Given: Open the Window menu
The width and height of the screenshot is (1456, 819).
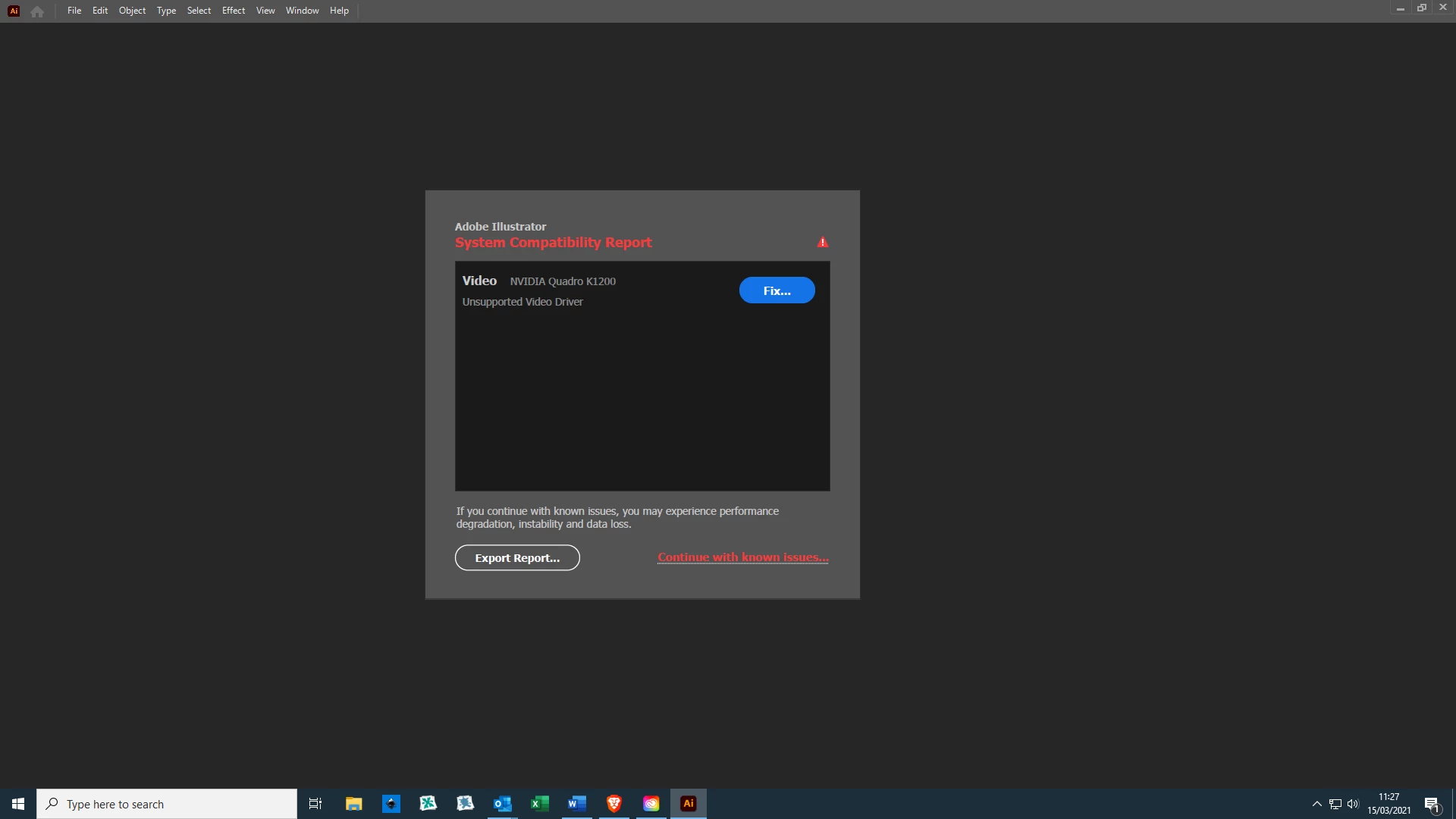Looking at the screenshot, I should tap(302, 11).
